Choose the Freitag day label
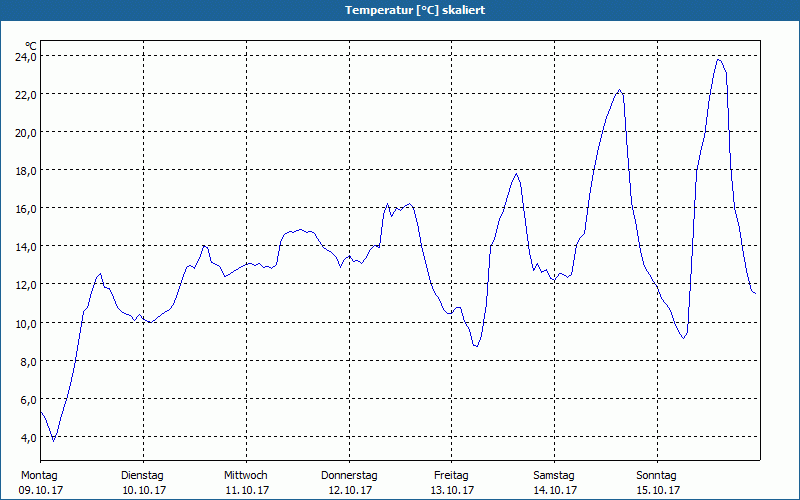Screen dimensions: 800x500 [451, 475]
